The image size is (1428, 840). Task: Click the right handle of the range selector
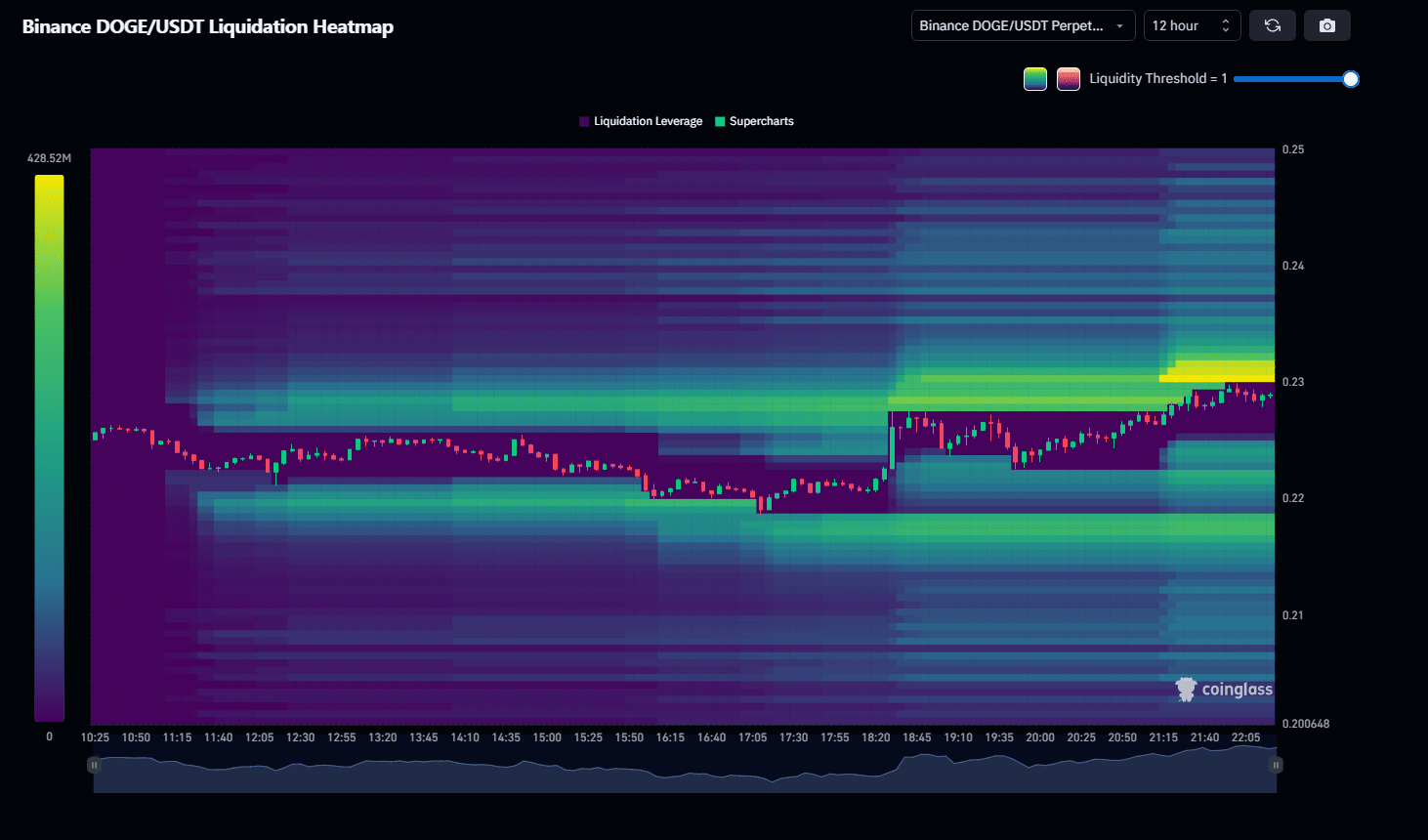coord(1276,765)
